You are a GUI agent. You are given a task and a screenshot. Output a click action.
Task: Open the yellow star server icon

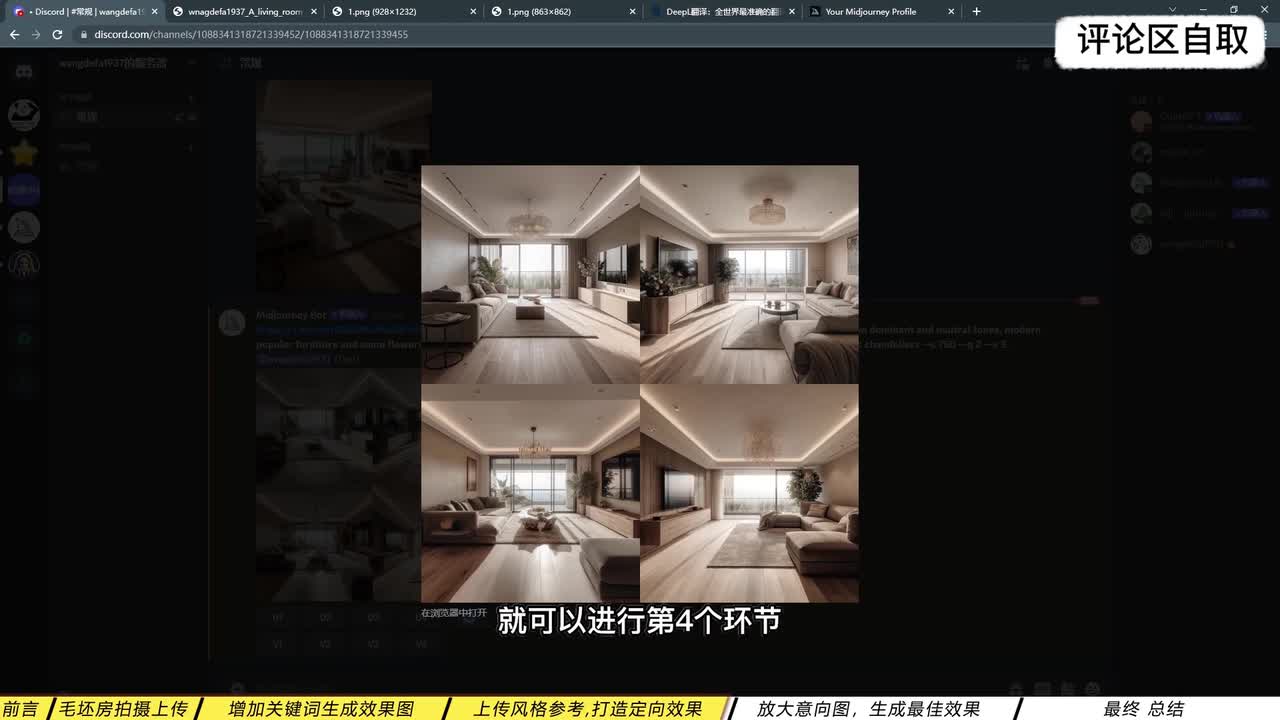(x=24, y=152)
